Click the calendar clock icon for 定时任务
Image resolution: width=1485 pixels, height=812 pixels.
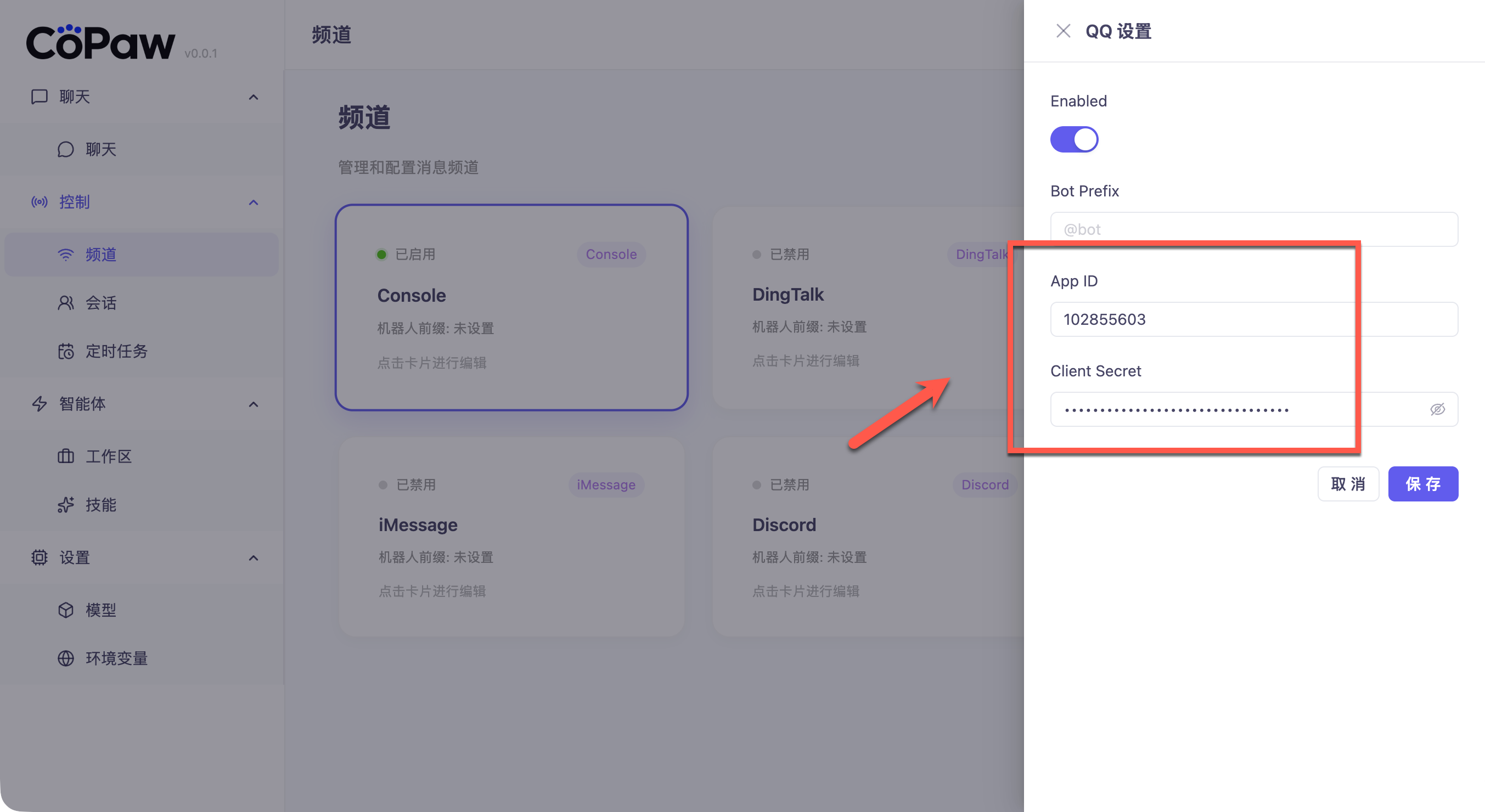pos(66,352)
